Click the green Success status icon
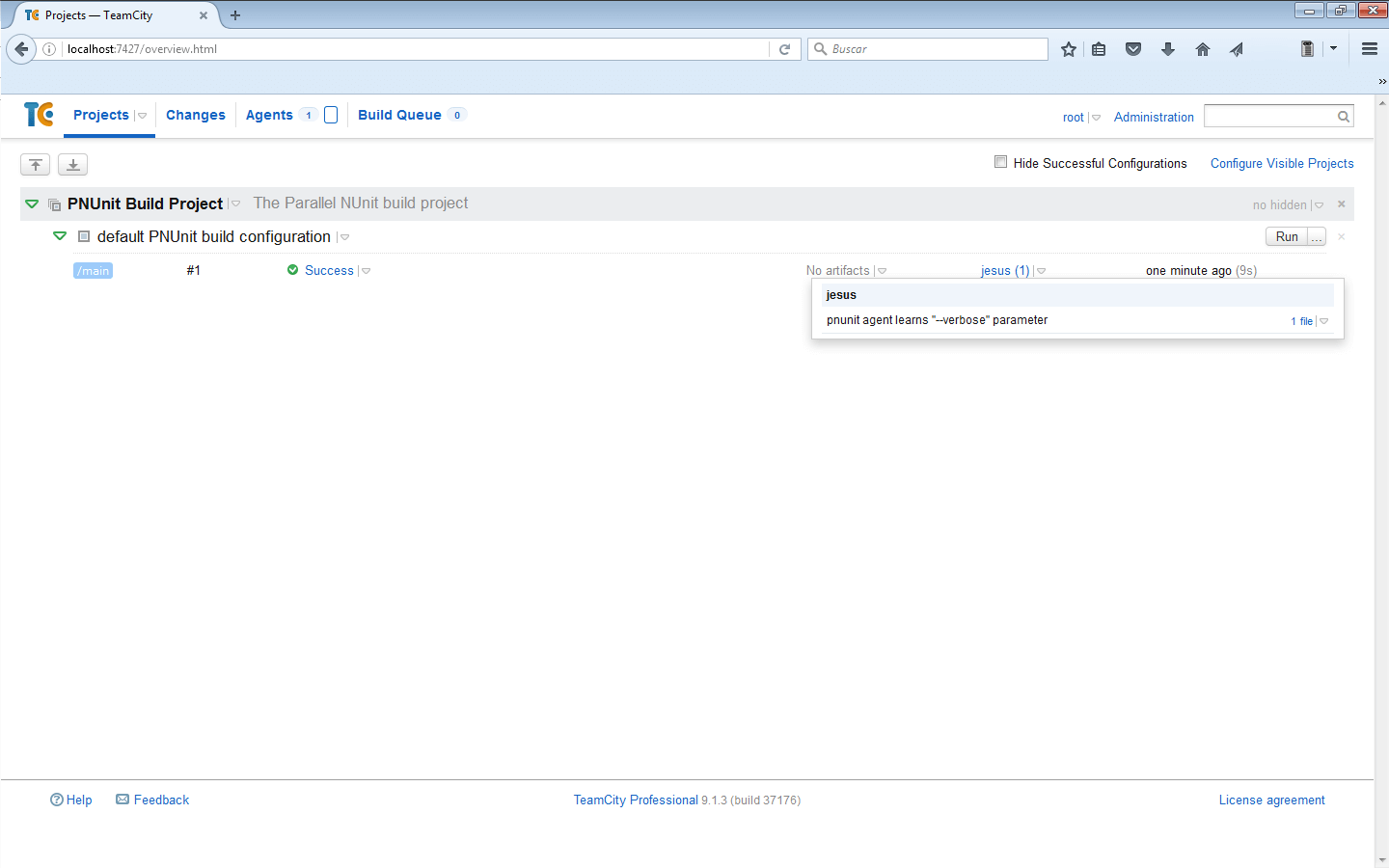1389x868 pixels. click(x=292, y=270)
